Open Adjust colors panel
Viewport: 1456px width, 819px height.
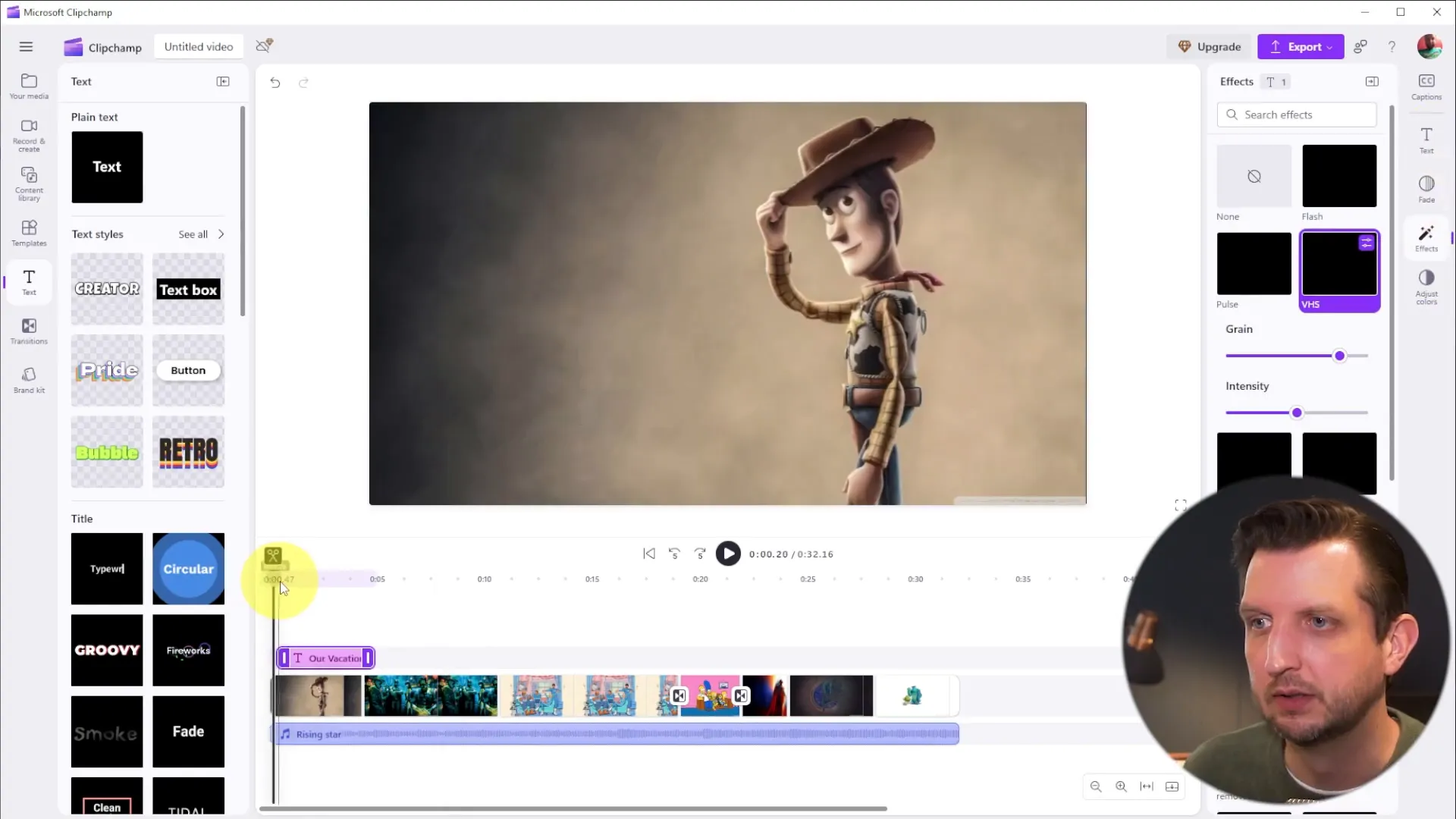(x=1426, y=287)
